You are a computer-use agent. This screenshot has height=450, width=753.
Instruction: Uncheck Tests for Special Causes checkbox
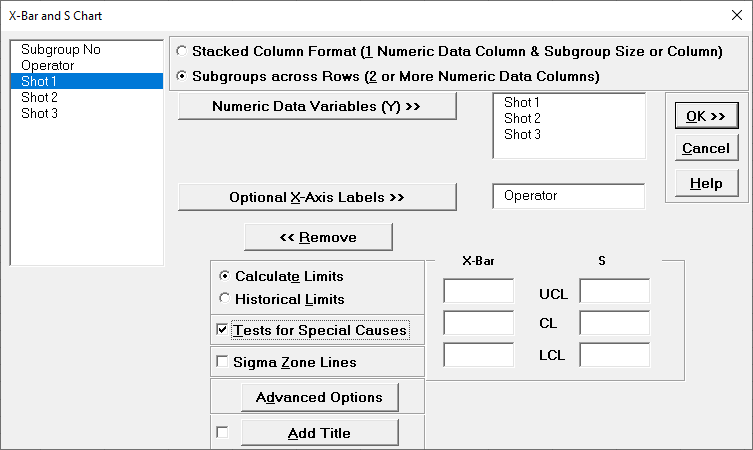click(x=222, y=329)
